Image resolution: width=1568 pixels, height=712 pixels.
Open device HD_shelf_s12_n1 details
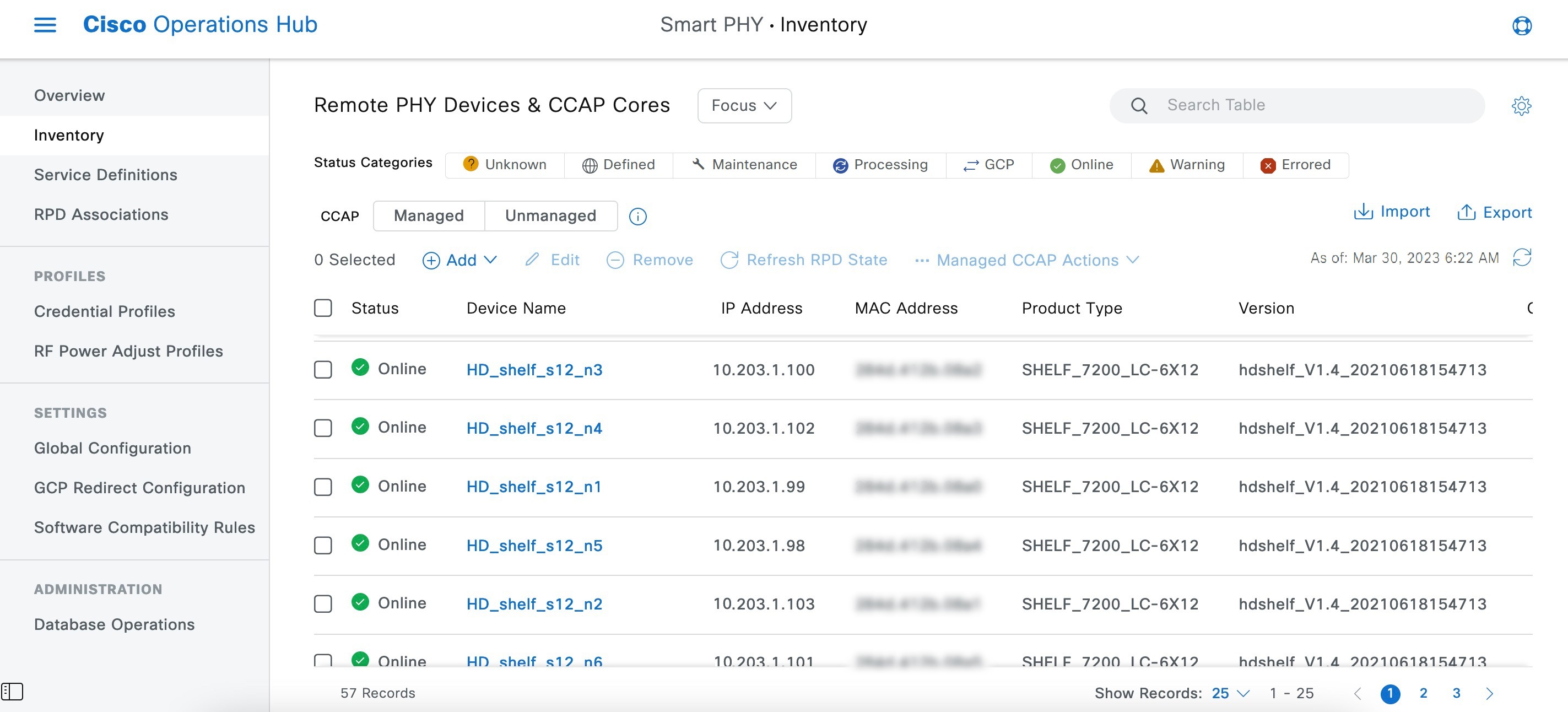tap(534, 486)
